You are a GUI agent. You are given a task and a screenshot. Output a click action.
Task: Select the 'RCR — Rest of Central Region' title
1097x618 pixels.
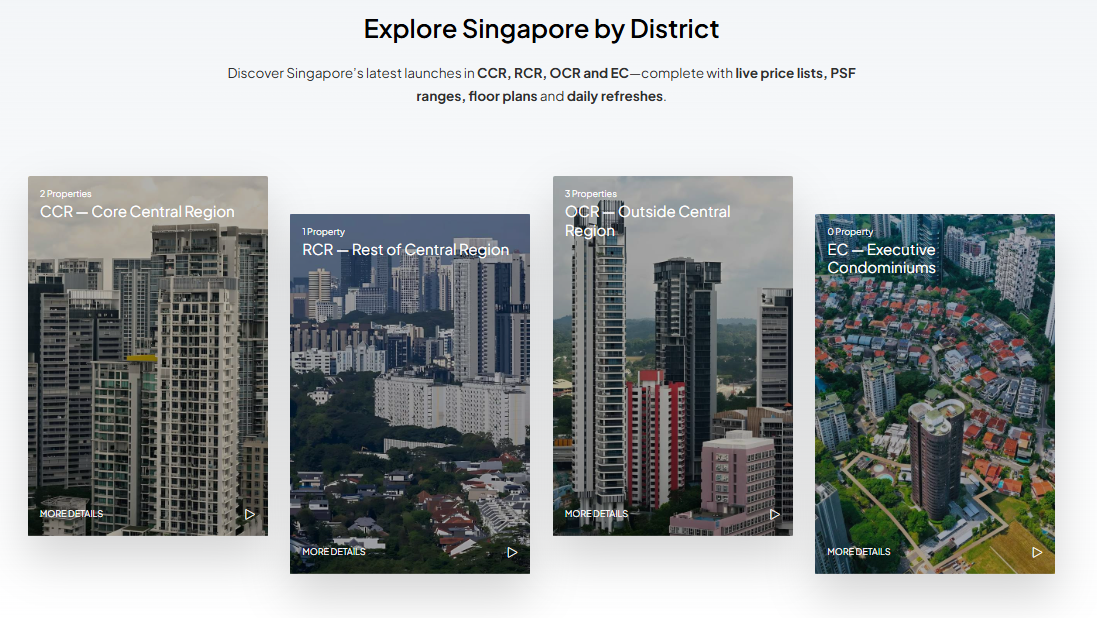point(405,250)
